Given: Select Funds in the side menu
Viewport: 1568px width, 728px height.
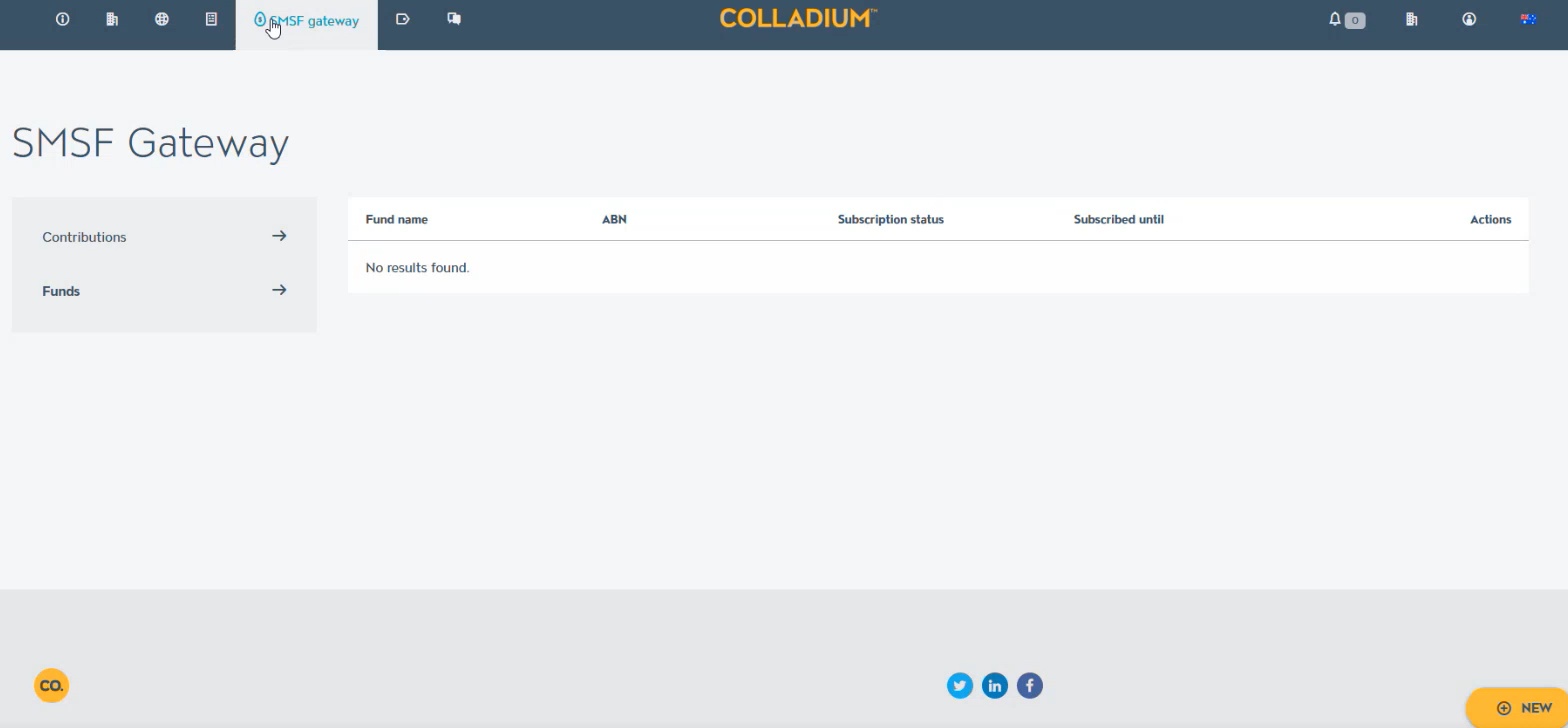Looking at the screenshot, I should coord(164,291).
